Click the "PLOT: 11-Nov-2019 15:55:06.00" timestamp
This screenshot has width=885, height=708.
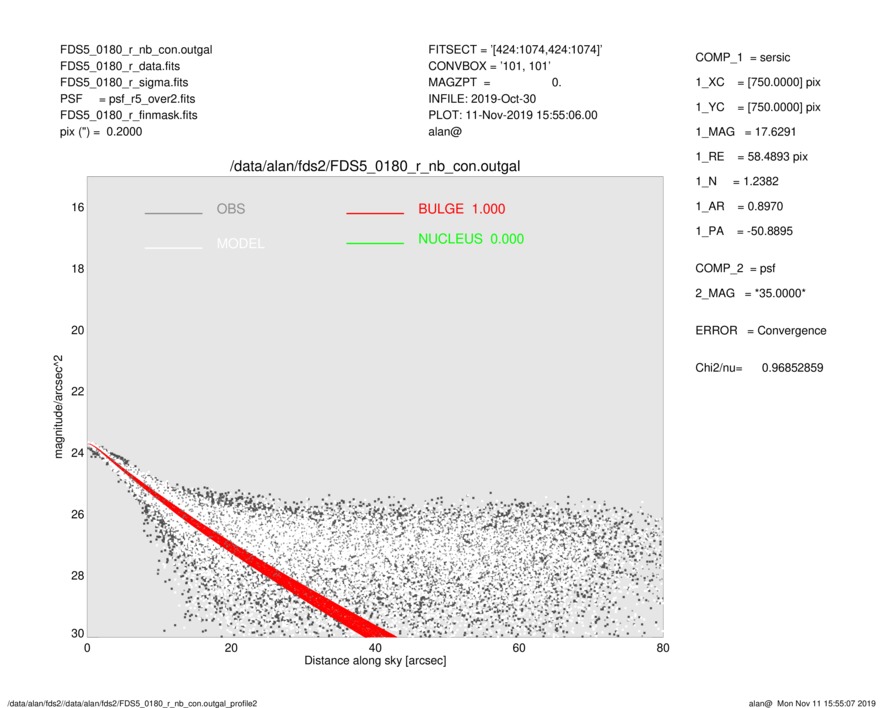coord(512,115)
